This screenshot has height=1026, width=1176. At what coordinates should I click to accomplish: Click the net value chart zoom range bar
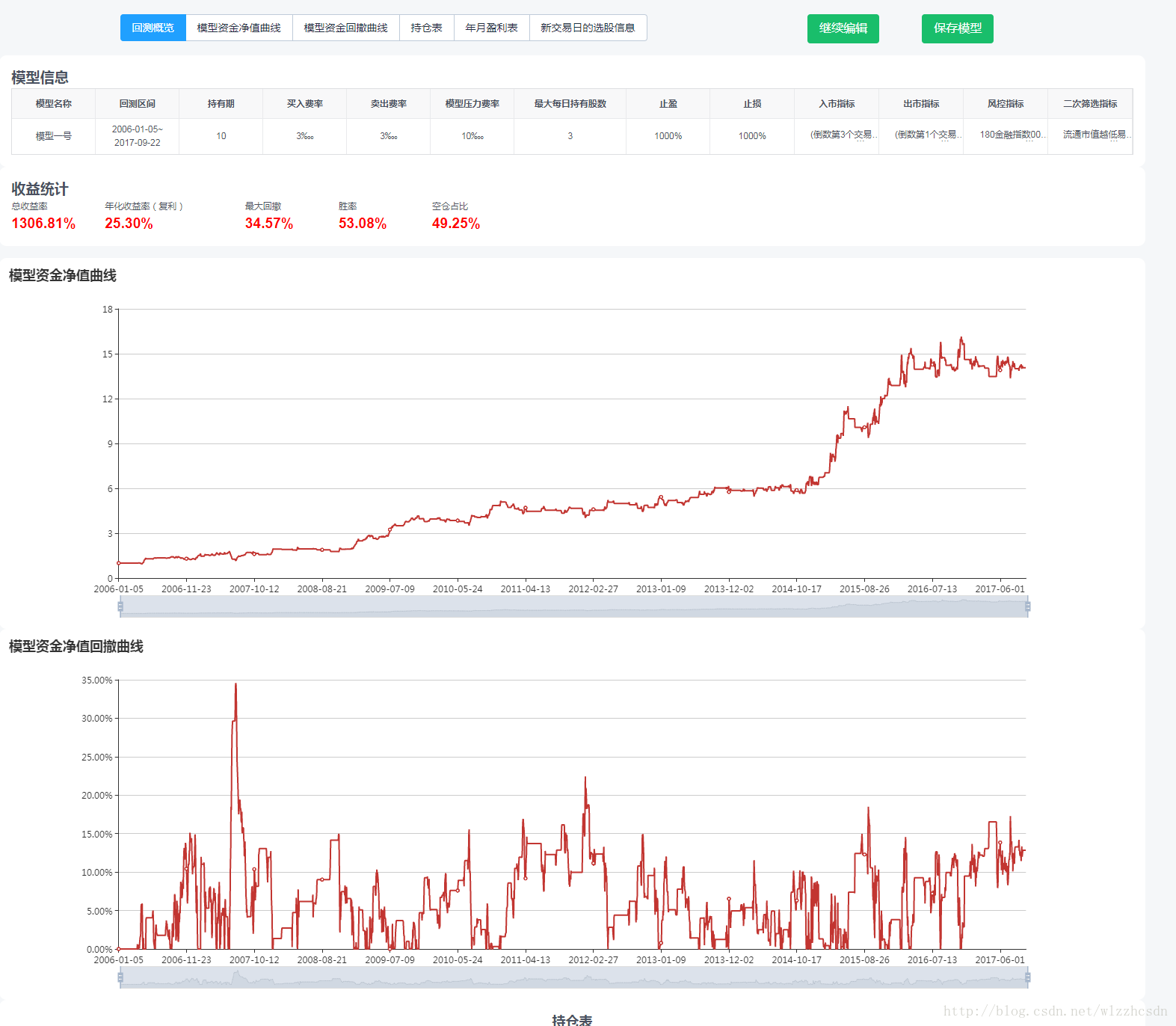pos(574,606)
